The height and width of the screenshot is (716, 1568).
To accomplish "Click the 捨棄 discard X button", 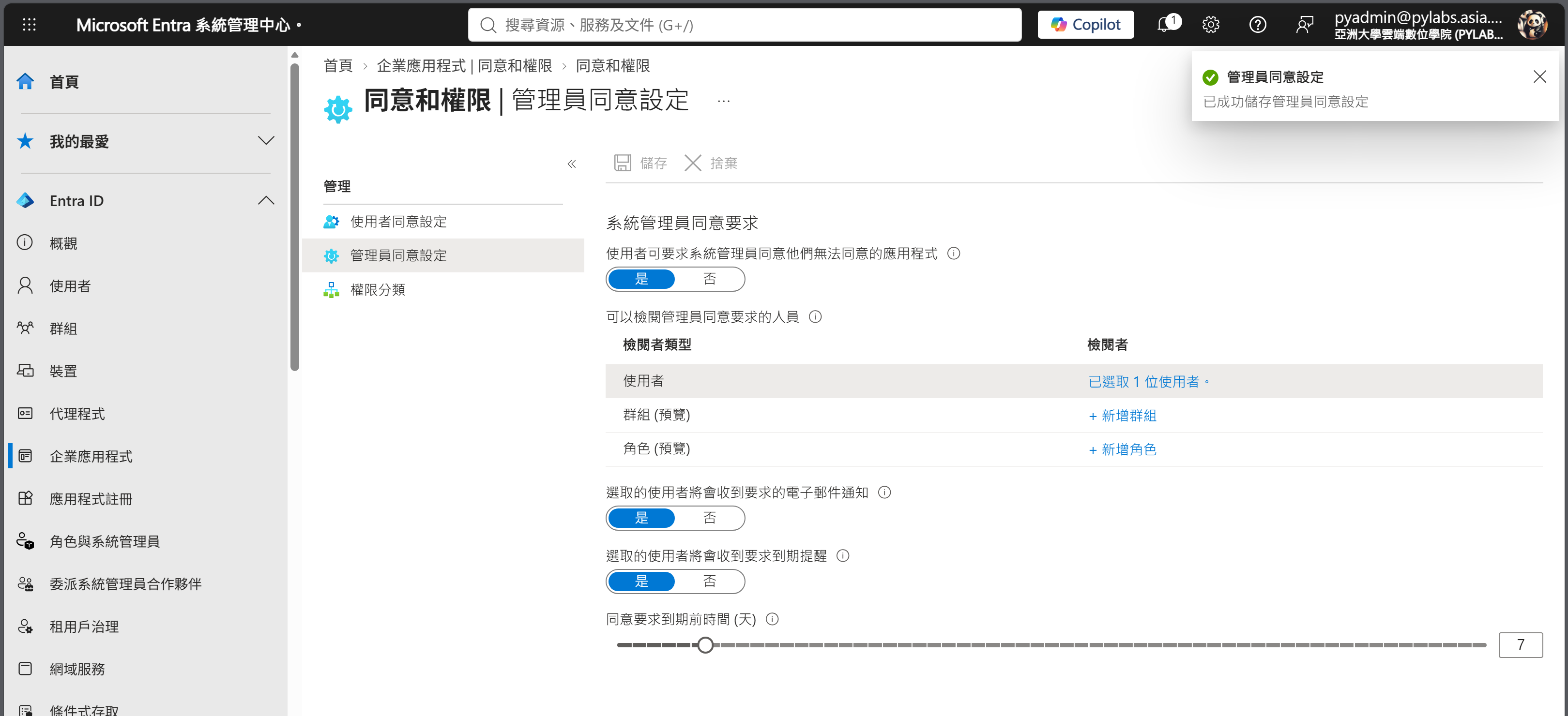I will tap(711, 163).
